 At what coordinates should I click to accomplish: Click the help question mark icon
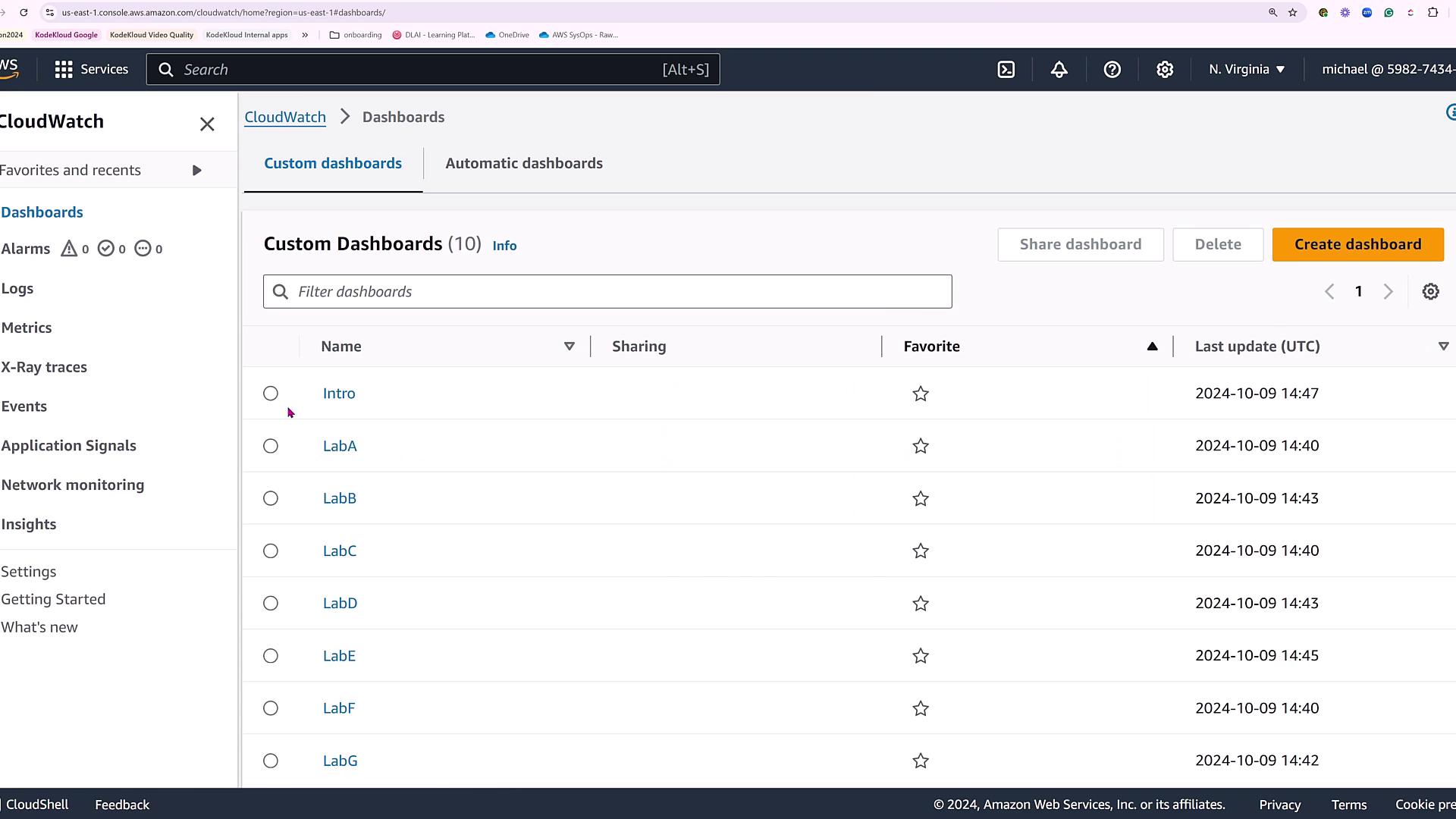(1112, 70)
